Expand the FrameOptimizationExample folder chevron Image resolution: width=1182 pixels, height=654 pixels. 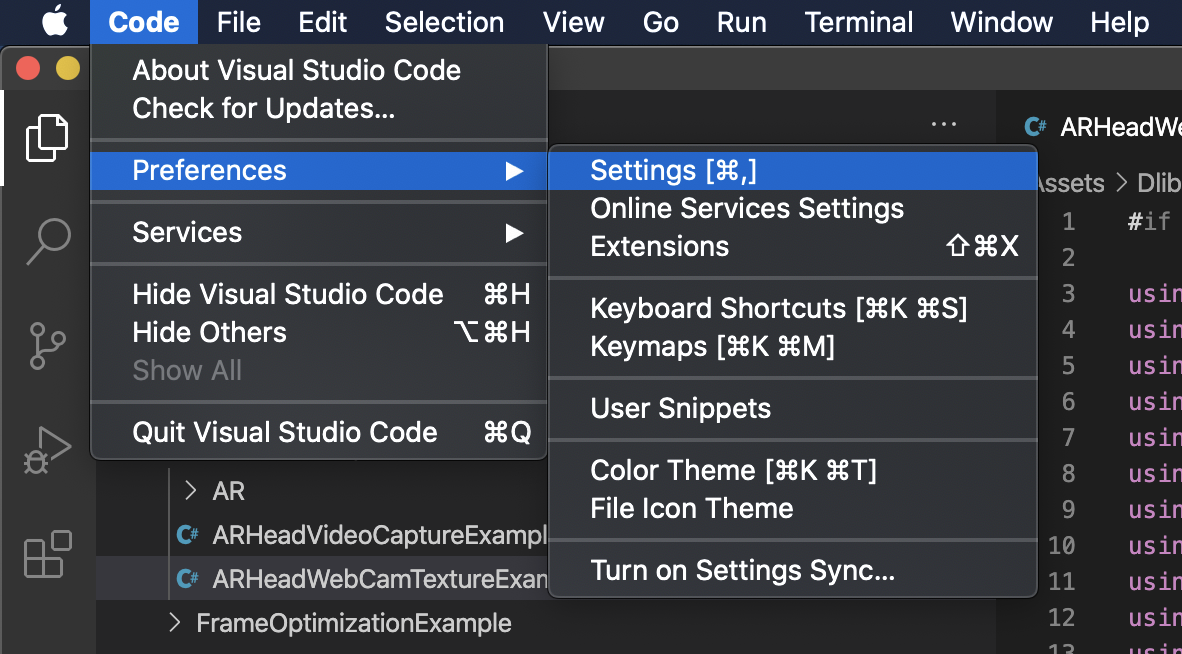[x=175, y=623]
